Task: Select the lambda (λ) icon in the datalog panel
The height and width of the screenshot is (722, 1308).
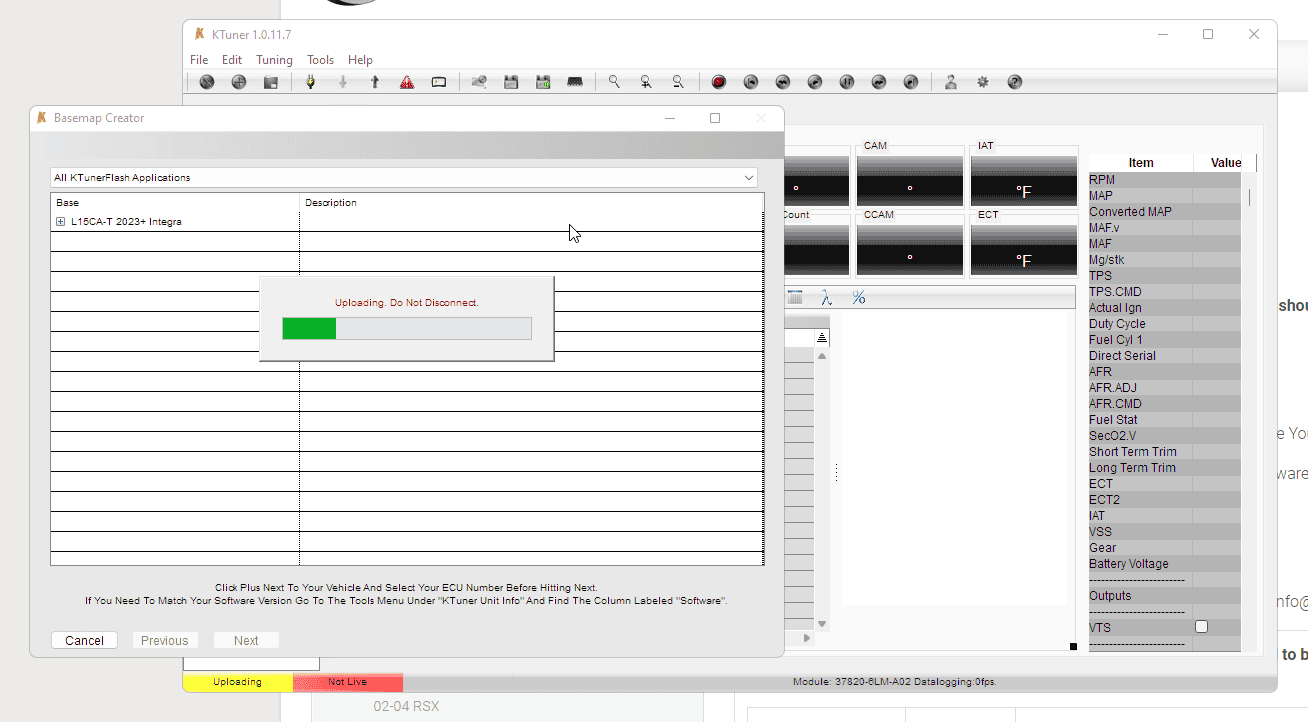Action: click(x=826, y=297)
